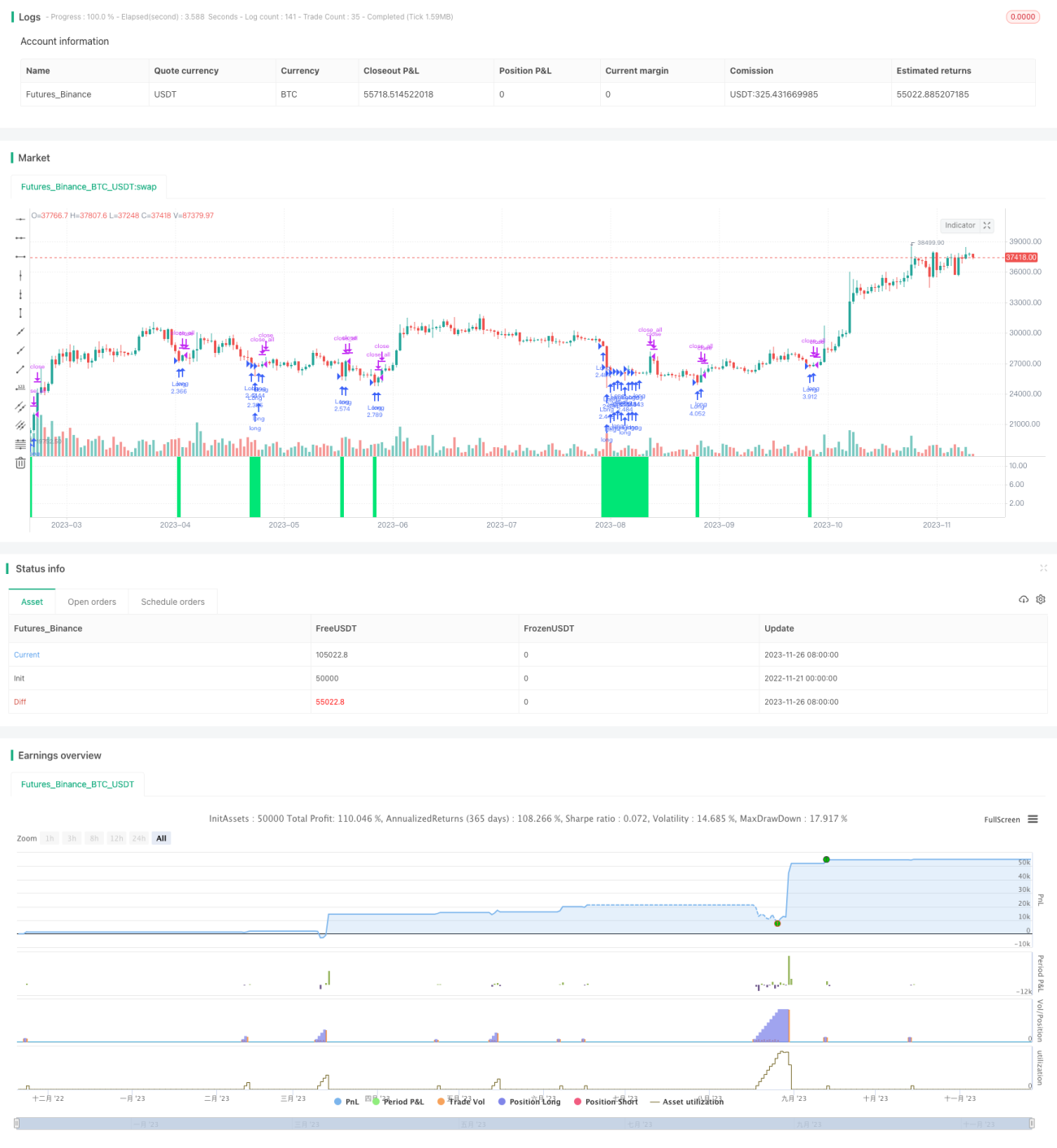The width and height of the screenshot is (1057, 1148).
Task: Click the FullScreen button
Action: coord(1002,820)
